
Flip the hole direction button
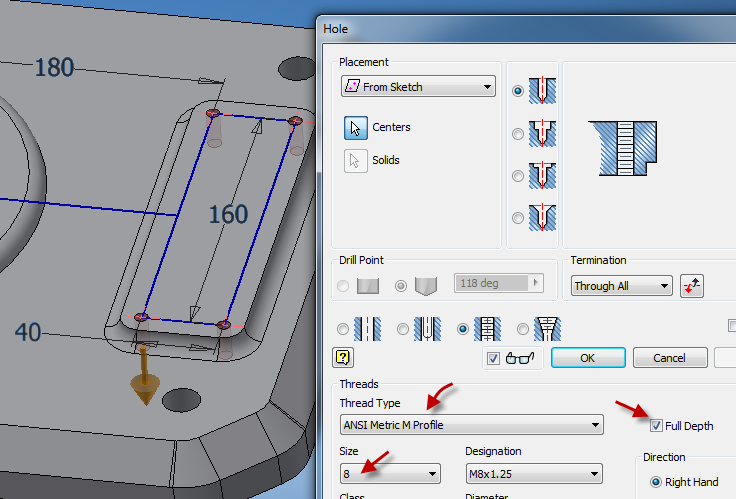[x=692, y=286]
